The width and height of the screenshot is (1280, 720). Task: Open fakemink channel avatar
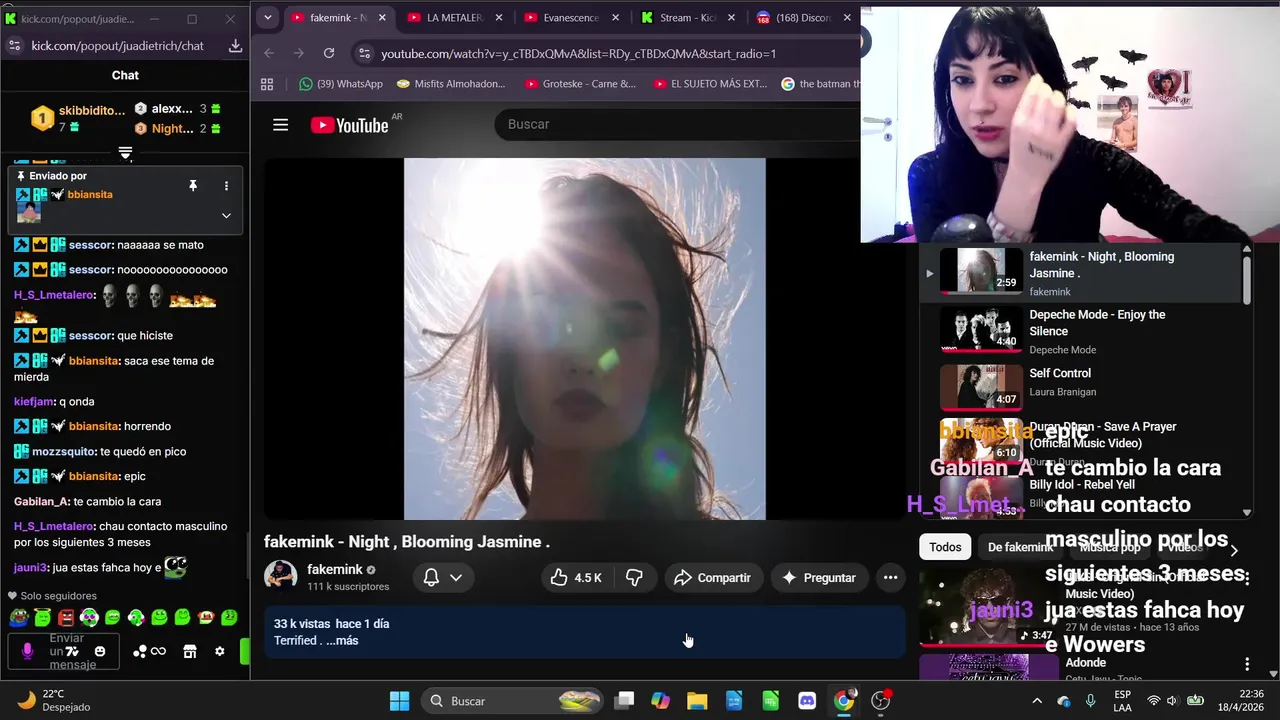280,577
